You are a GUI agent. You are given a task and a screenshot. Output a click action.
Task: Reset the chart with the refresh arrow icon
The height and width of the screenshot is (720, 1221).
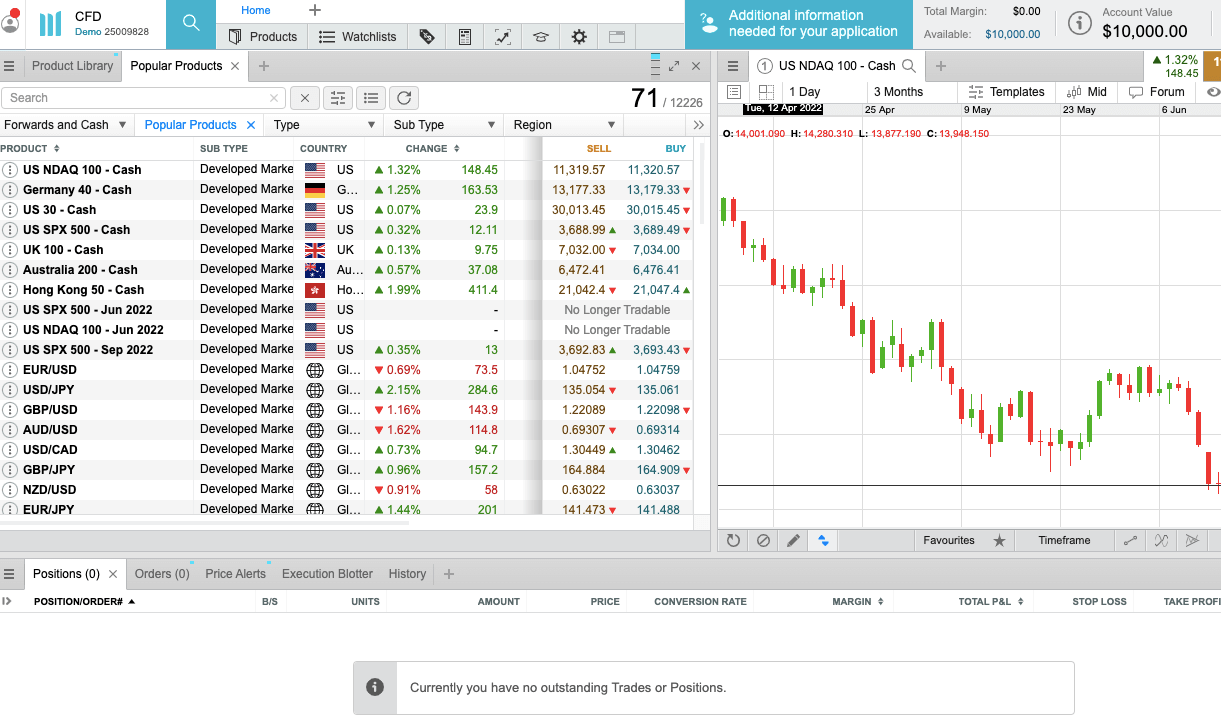[x=733, y=540]
